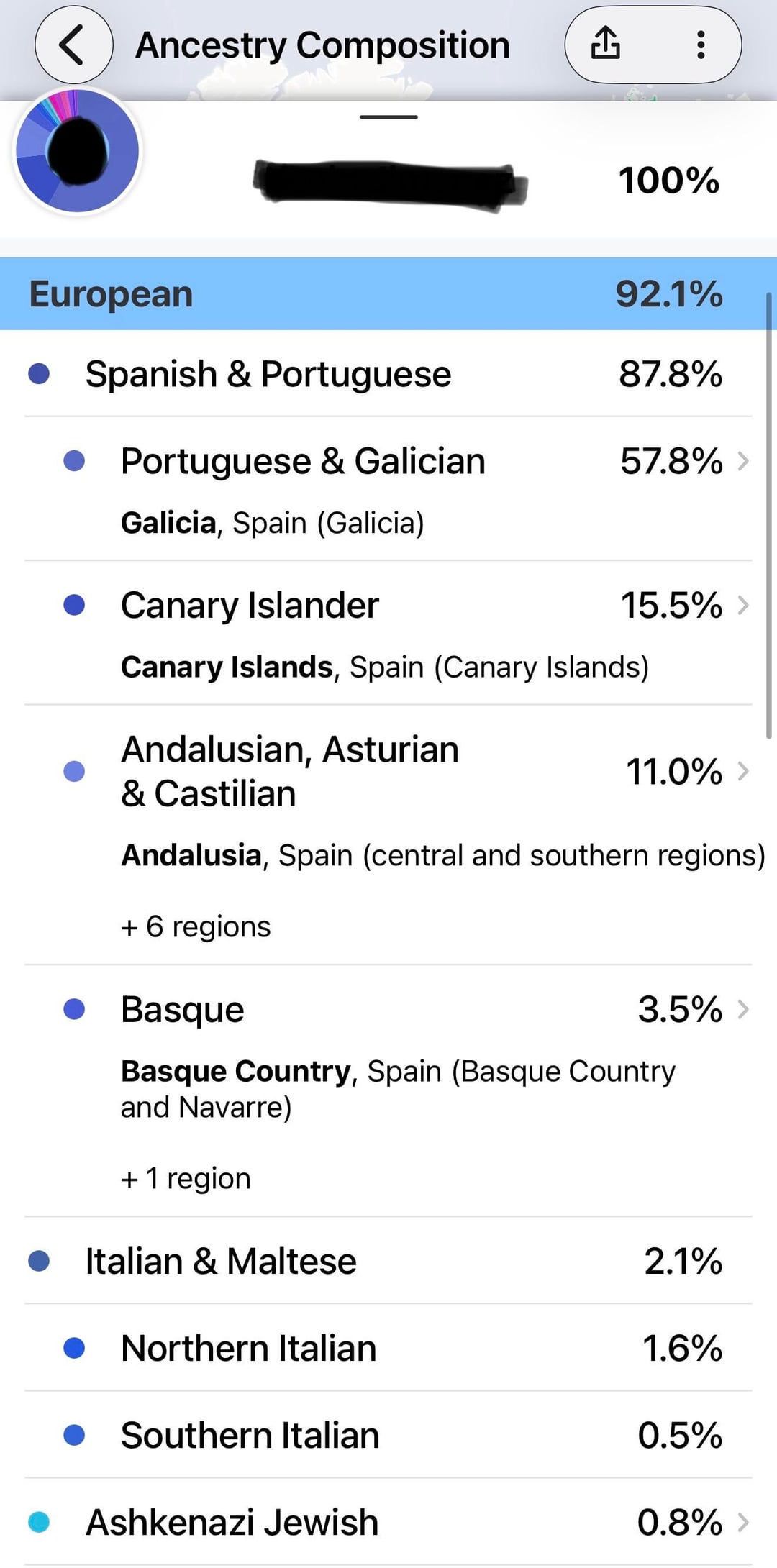This screenshot has height=1568, width=777.
Task: Open Ashkenazi Jewish details chevron
Action: pyautogui.click(x=744, y=1523)
